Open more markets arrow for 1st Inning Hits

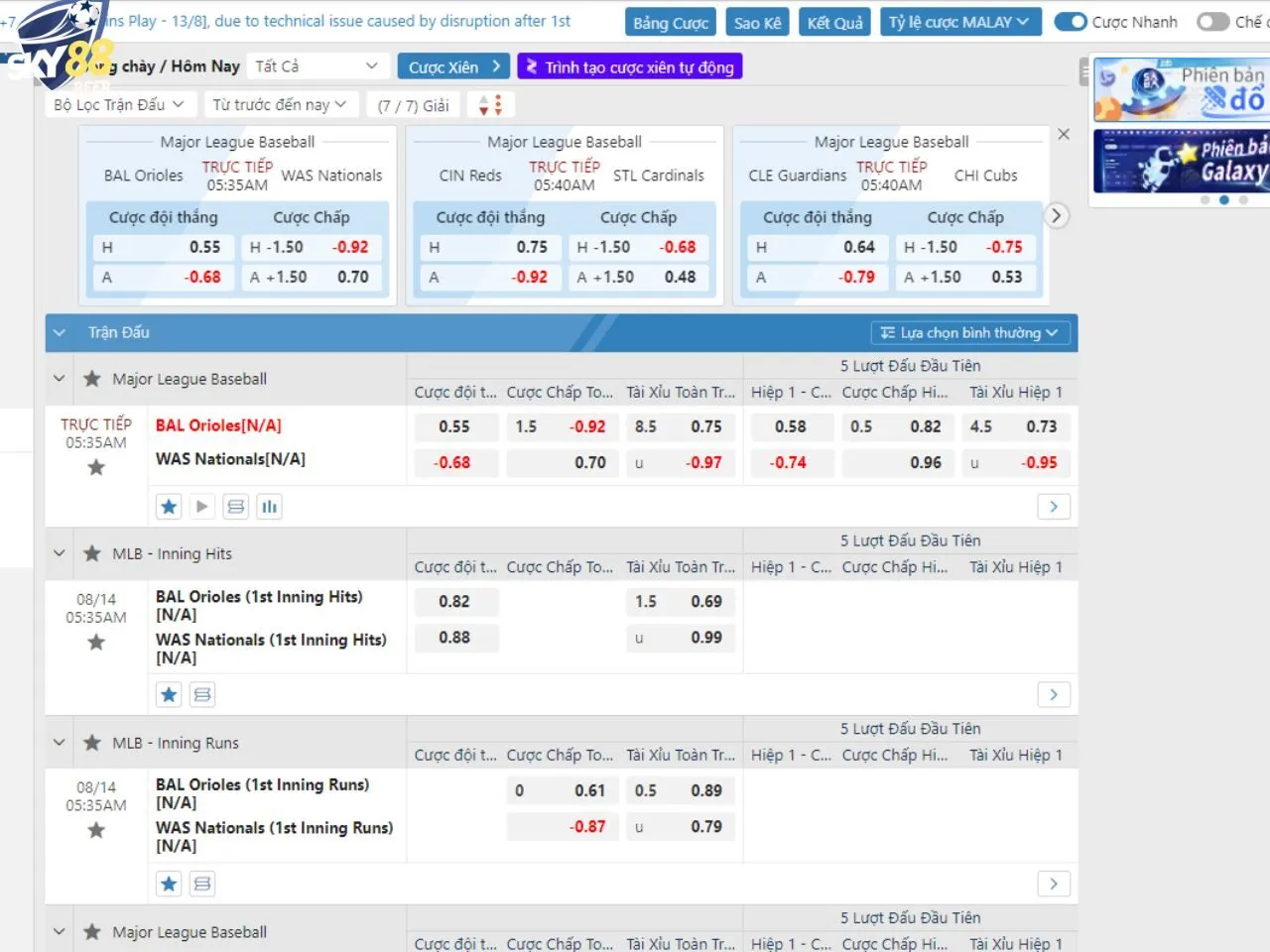(1054, 695)
